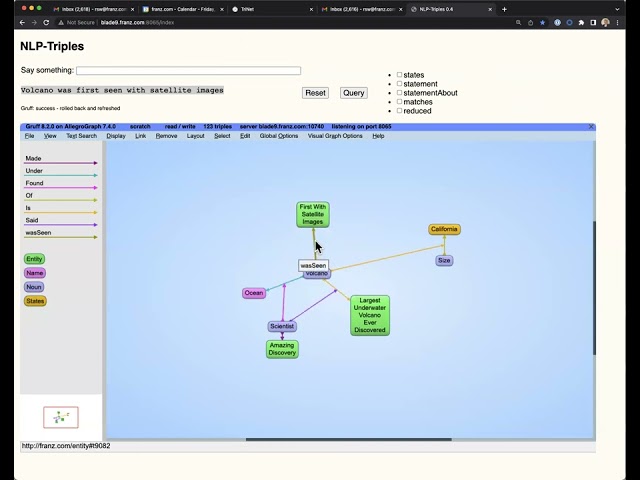Screen dimensions: 640x480
Task: Enable the states checkbox
Action: point(399,75)
